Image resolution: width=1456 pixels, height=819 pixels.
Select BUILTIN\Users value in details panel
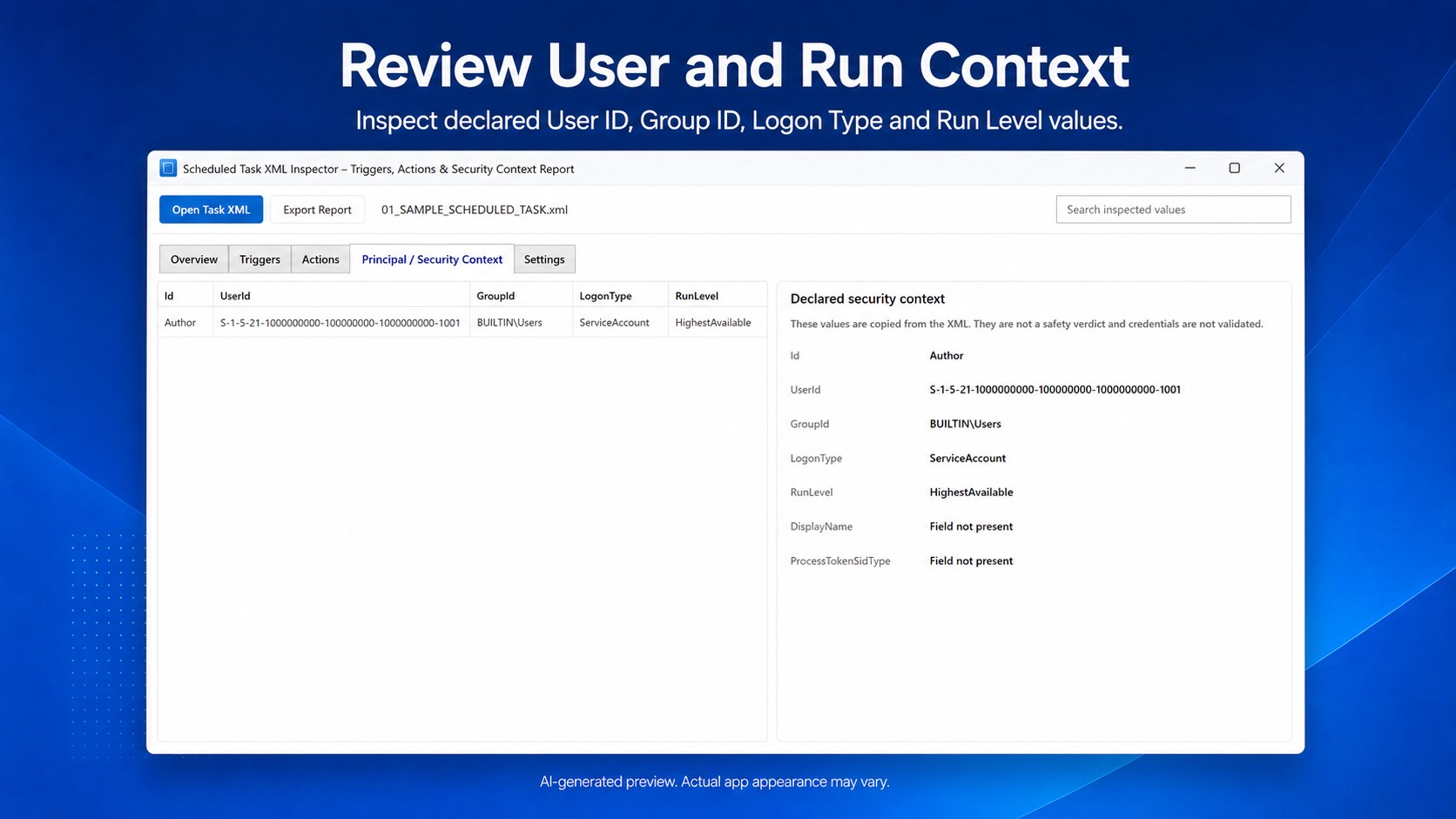965,424
